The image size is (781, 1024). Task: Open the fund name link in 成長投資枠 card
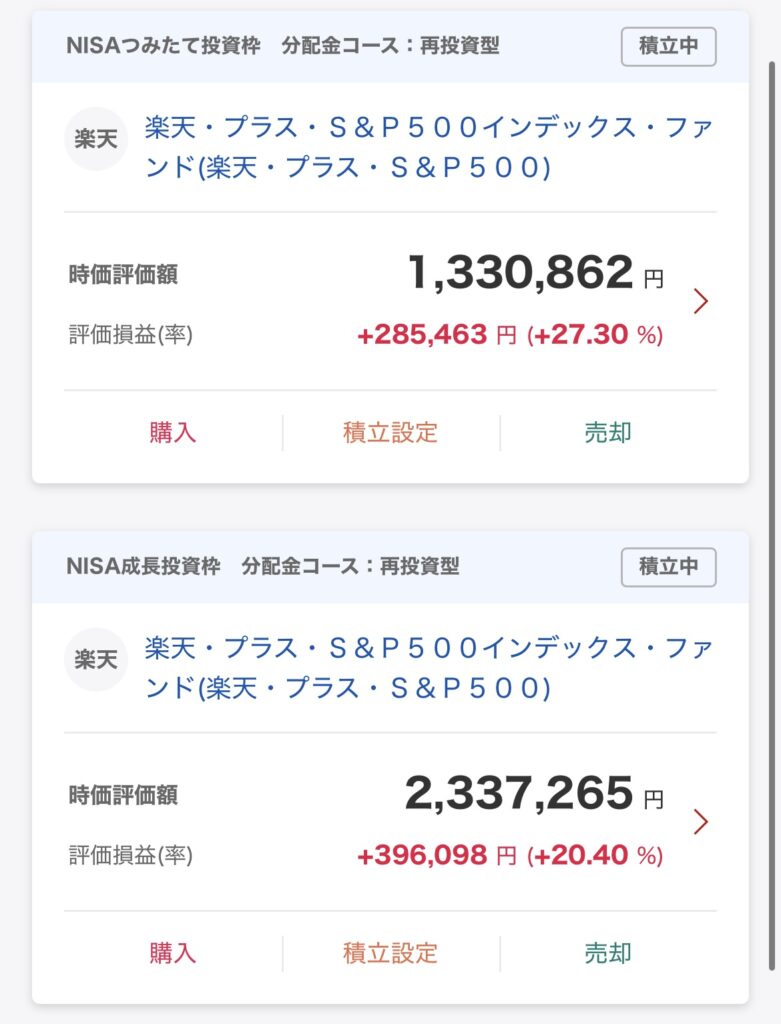(x=428, y=668)
